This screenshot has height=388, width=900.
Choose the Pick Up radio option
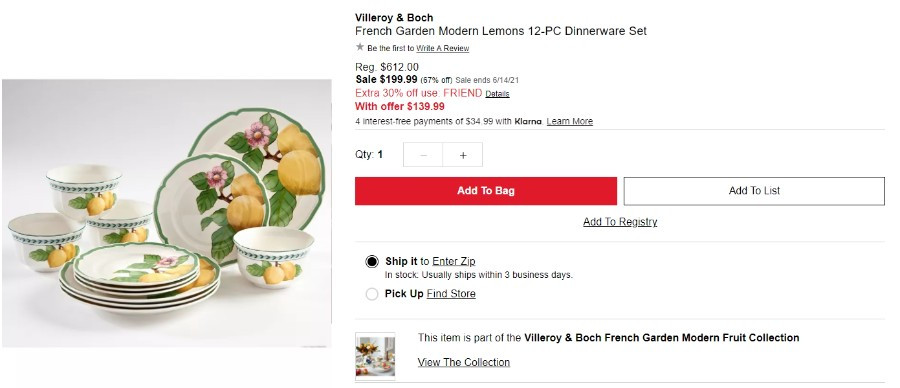(x=372, y=294)
